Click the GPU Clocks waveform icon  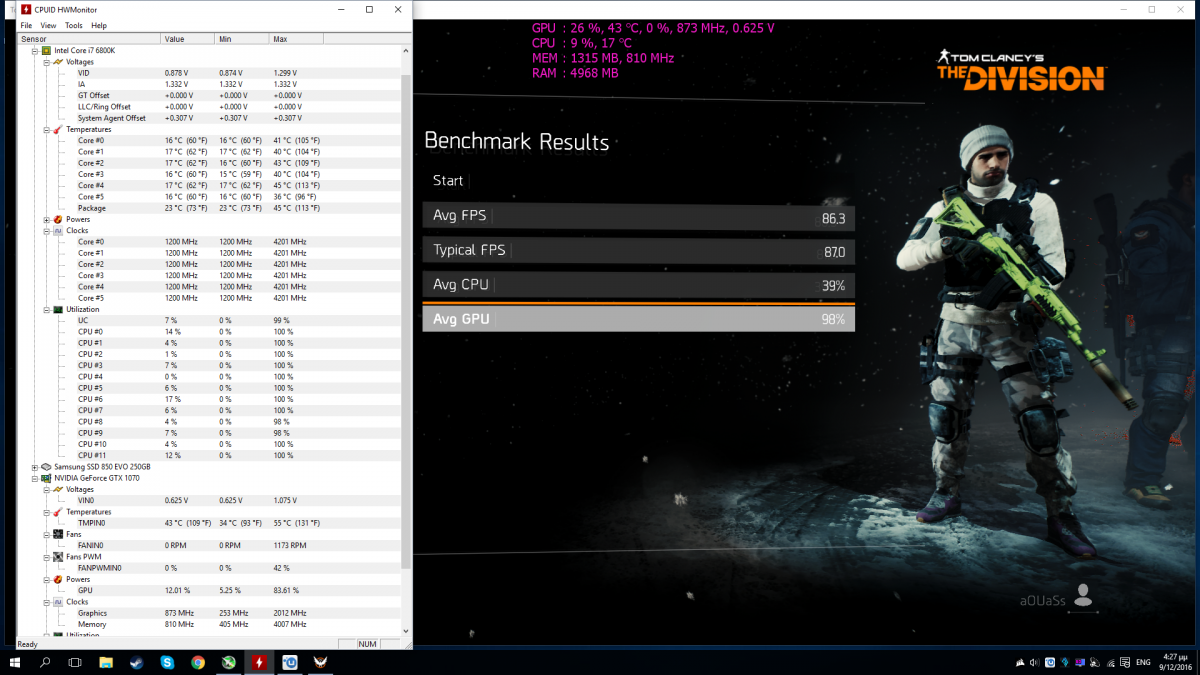(57, 602)
